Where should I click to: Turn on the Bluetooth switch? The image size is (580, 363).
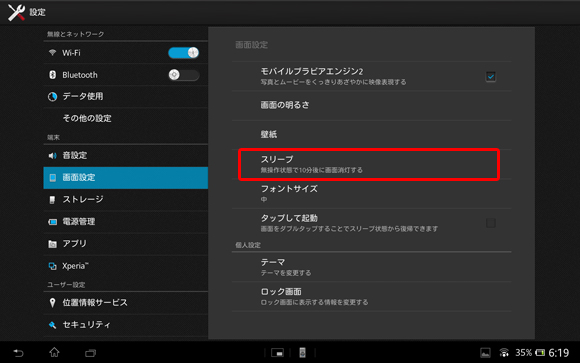183,75
